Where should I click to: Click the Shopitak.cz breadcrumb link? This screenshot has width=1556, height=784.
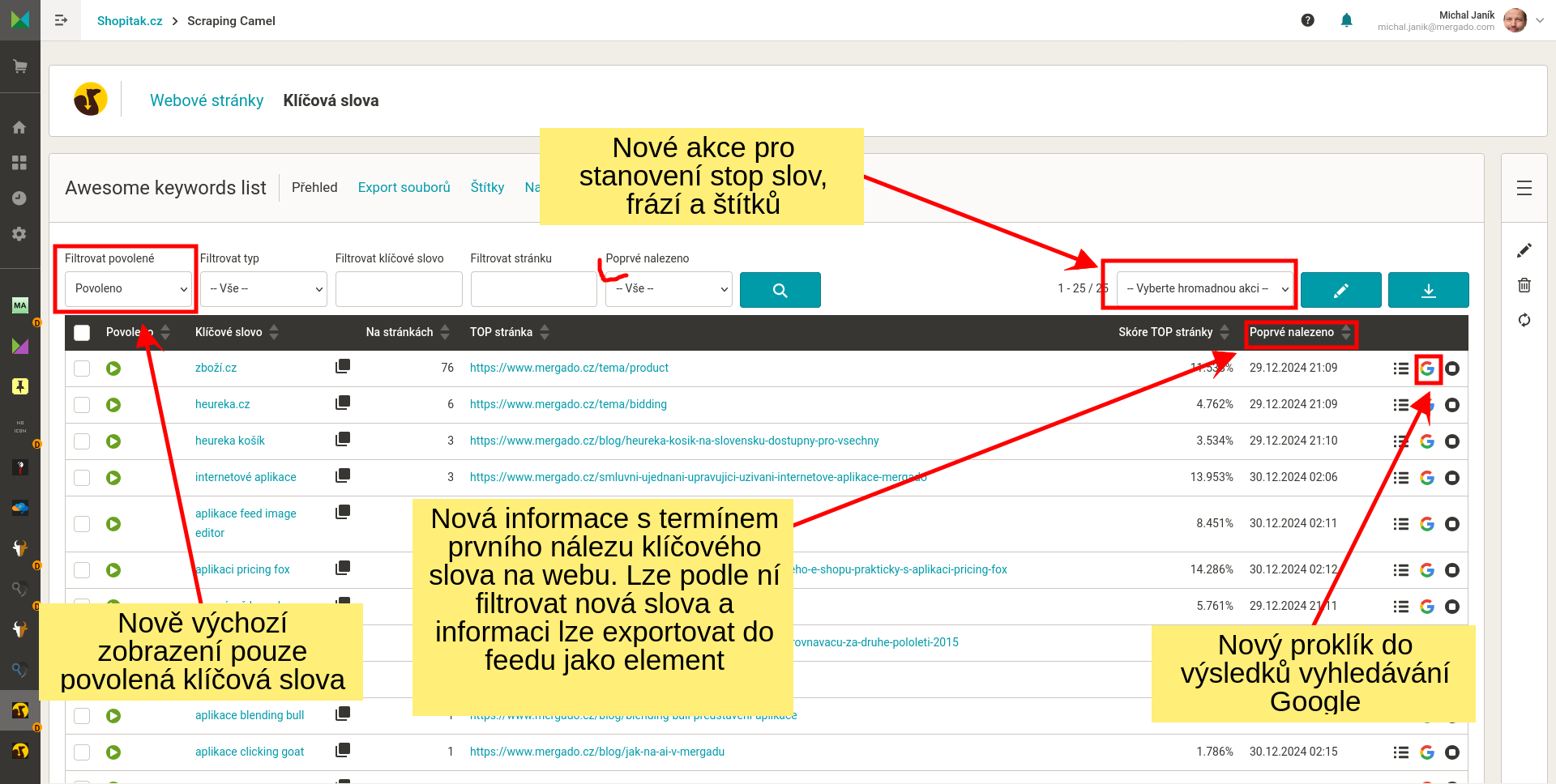click(130, 21)
